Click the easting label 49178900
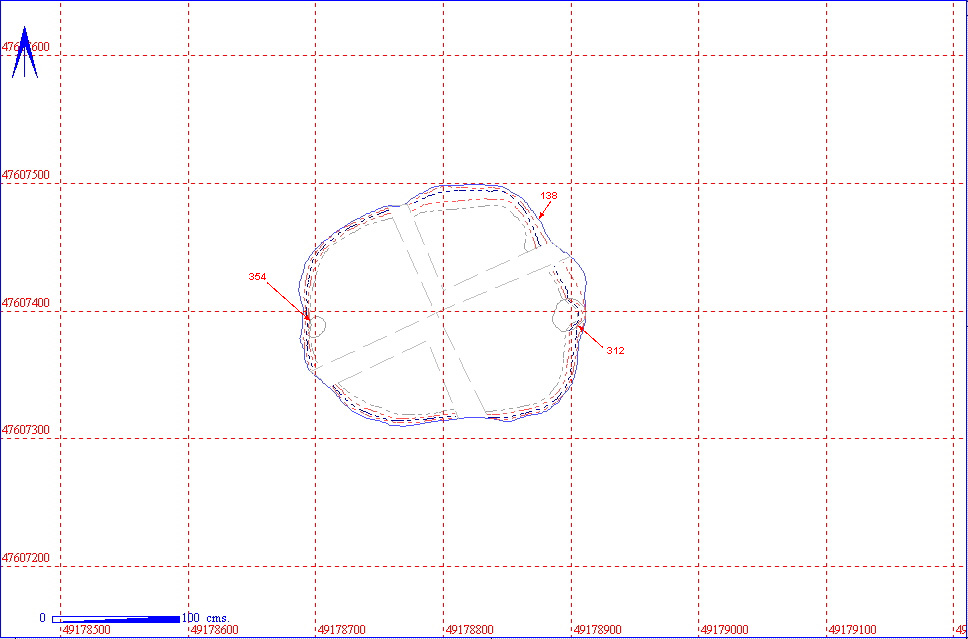This screenshot has width=968, height=639. click(598, 630)
